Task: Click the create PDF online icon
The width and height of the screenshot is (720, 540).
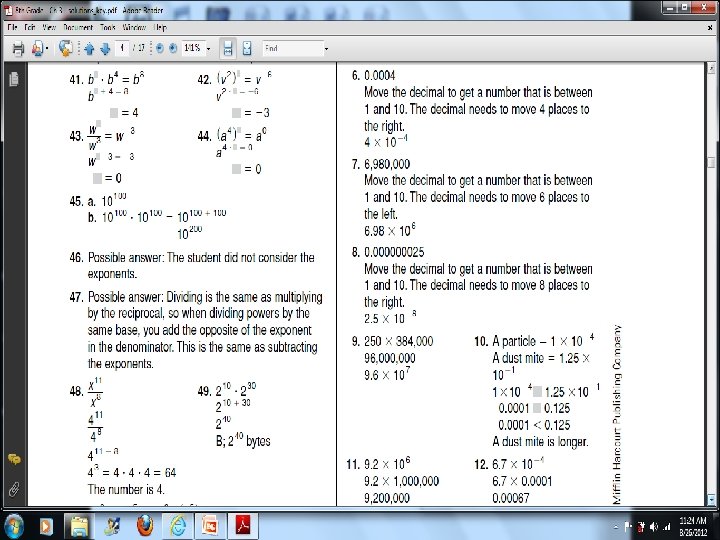Action: pos(38,48)
